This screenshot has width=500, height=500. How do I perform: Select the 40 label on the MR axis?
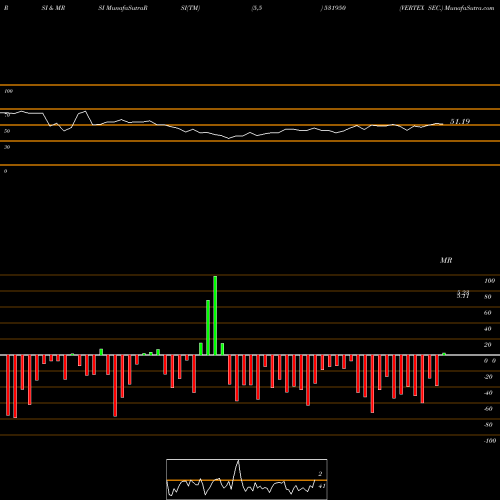pos(487,329)
